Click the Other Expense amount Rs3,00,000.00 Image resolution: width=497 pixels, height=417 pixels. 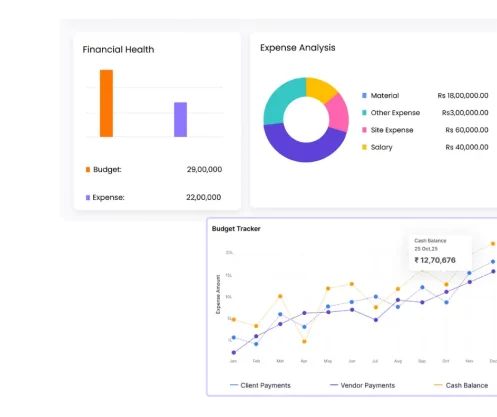point(465,113)
